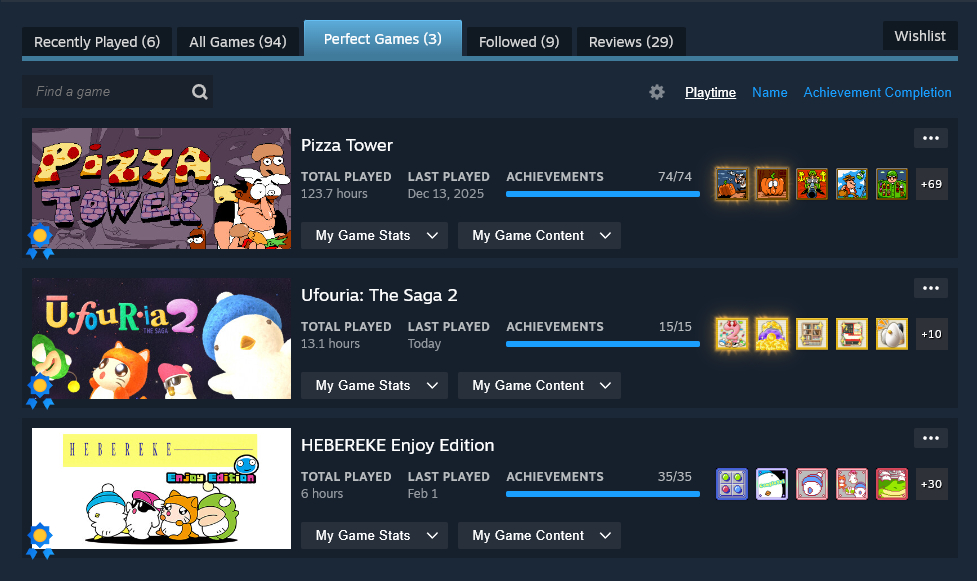Click last Ufouria achievement icon

click(892, 334)
